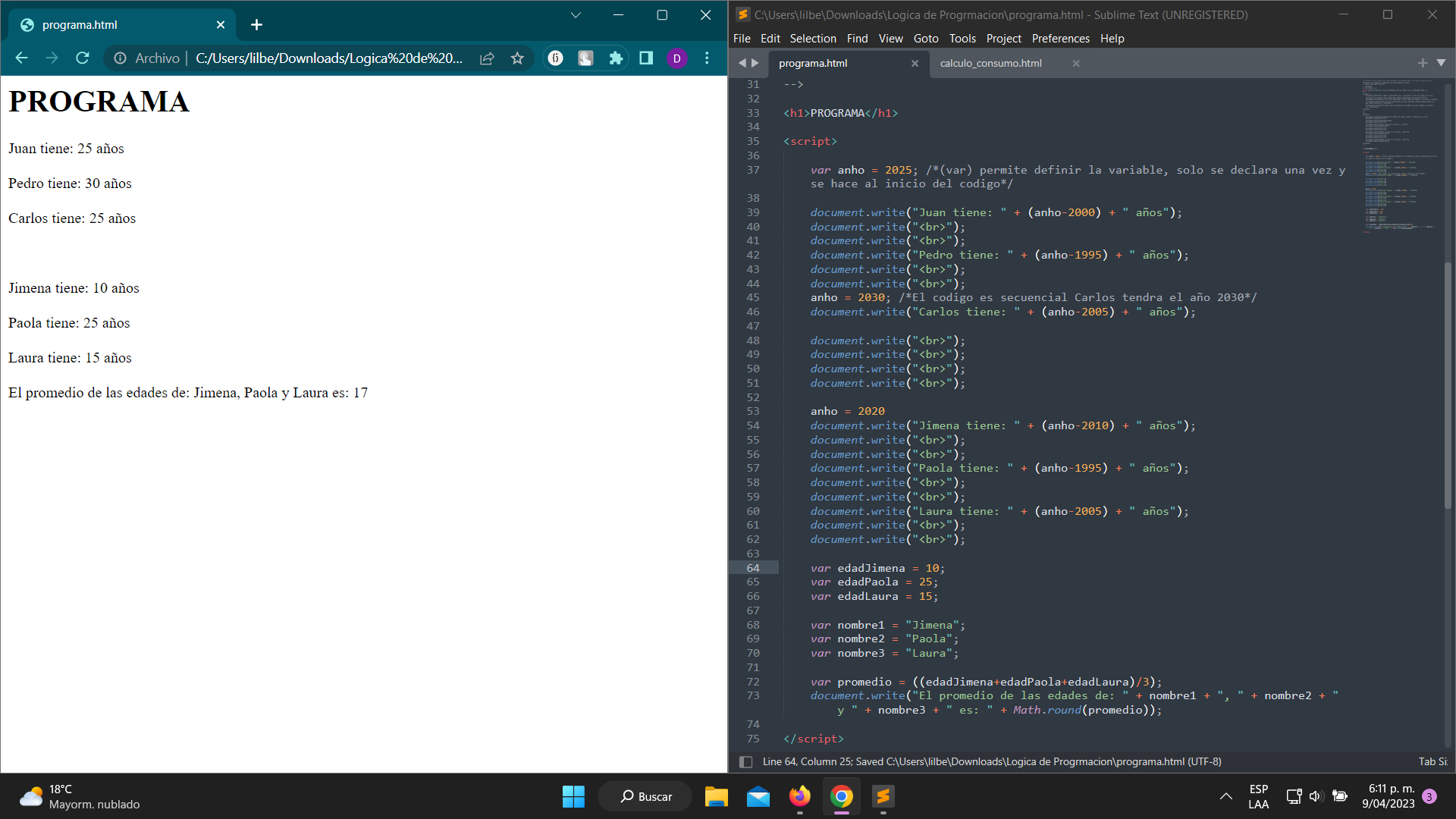Click the volume speaker icon in tray
This screenshot has height=819, width=1456.
(x=1316, y=796)
